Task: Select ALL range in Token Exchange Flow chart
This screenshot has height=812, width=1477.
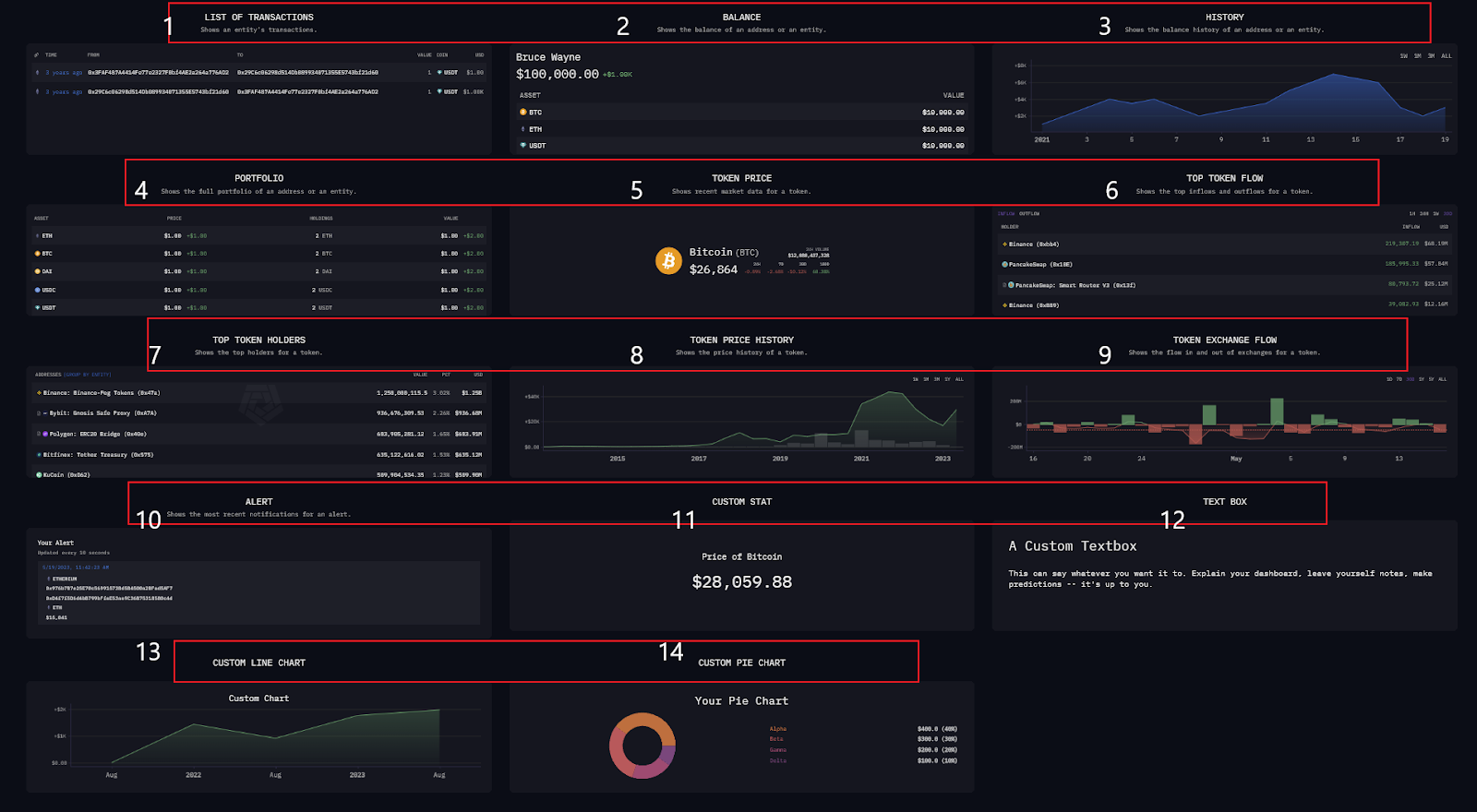Action: (x=1443, y=379)
